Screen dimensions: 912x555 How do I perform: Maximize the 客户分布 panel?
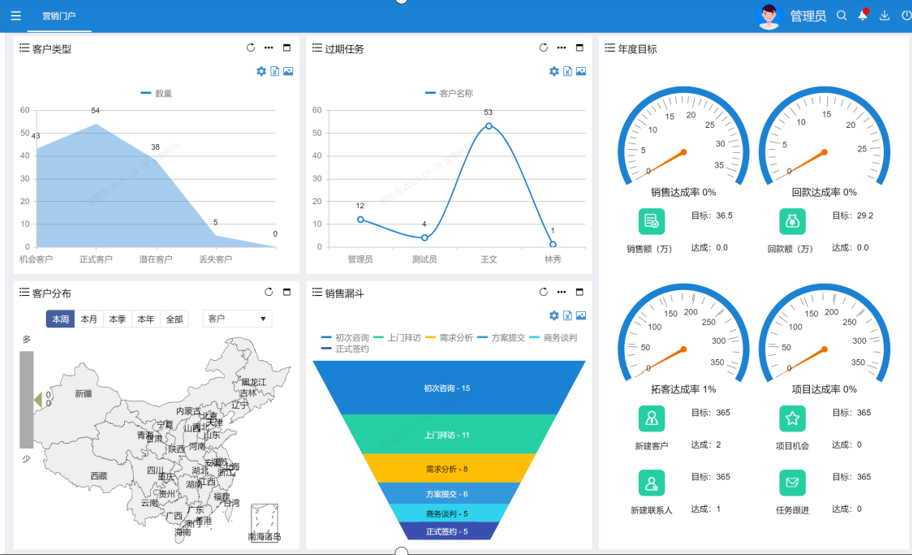(x=287, y=293)
